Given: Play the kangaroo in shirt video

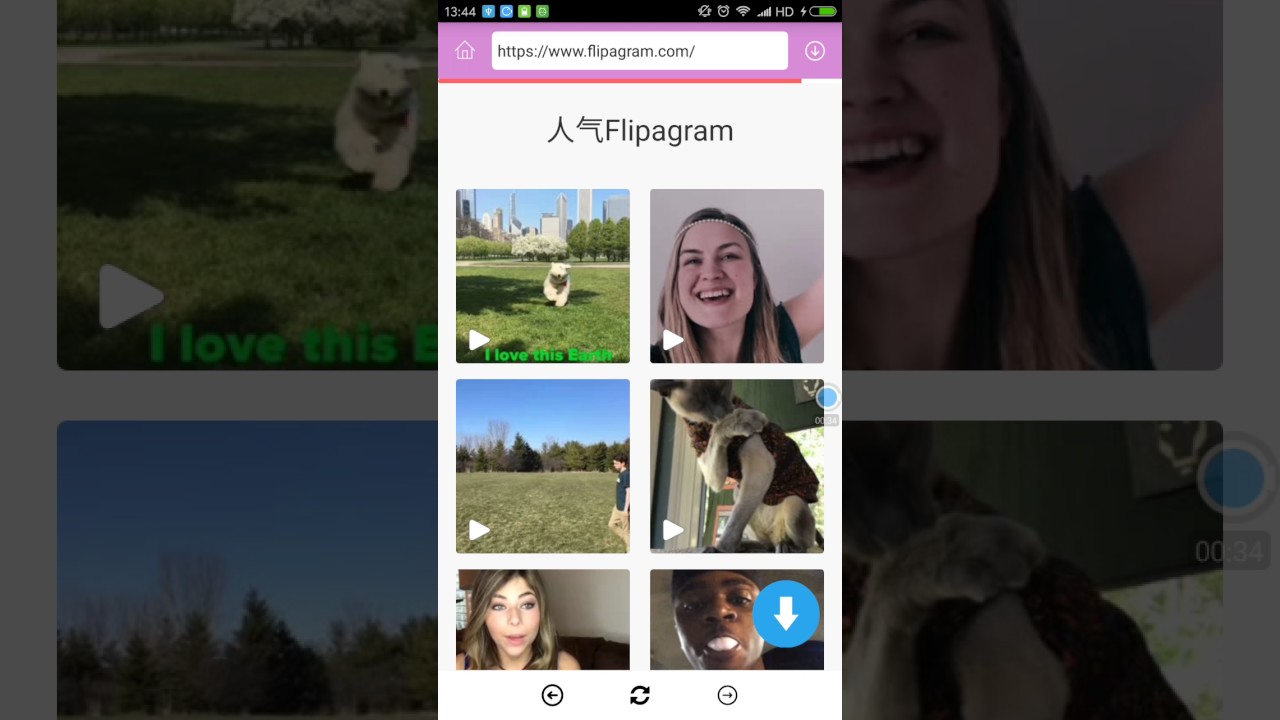Looking at the screenshot, I should [737, 466].
